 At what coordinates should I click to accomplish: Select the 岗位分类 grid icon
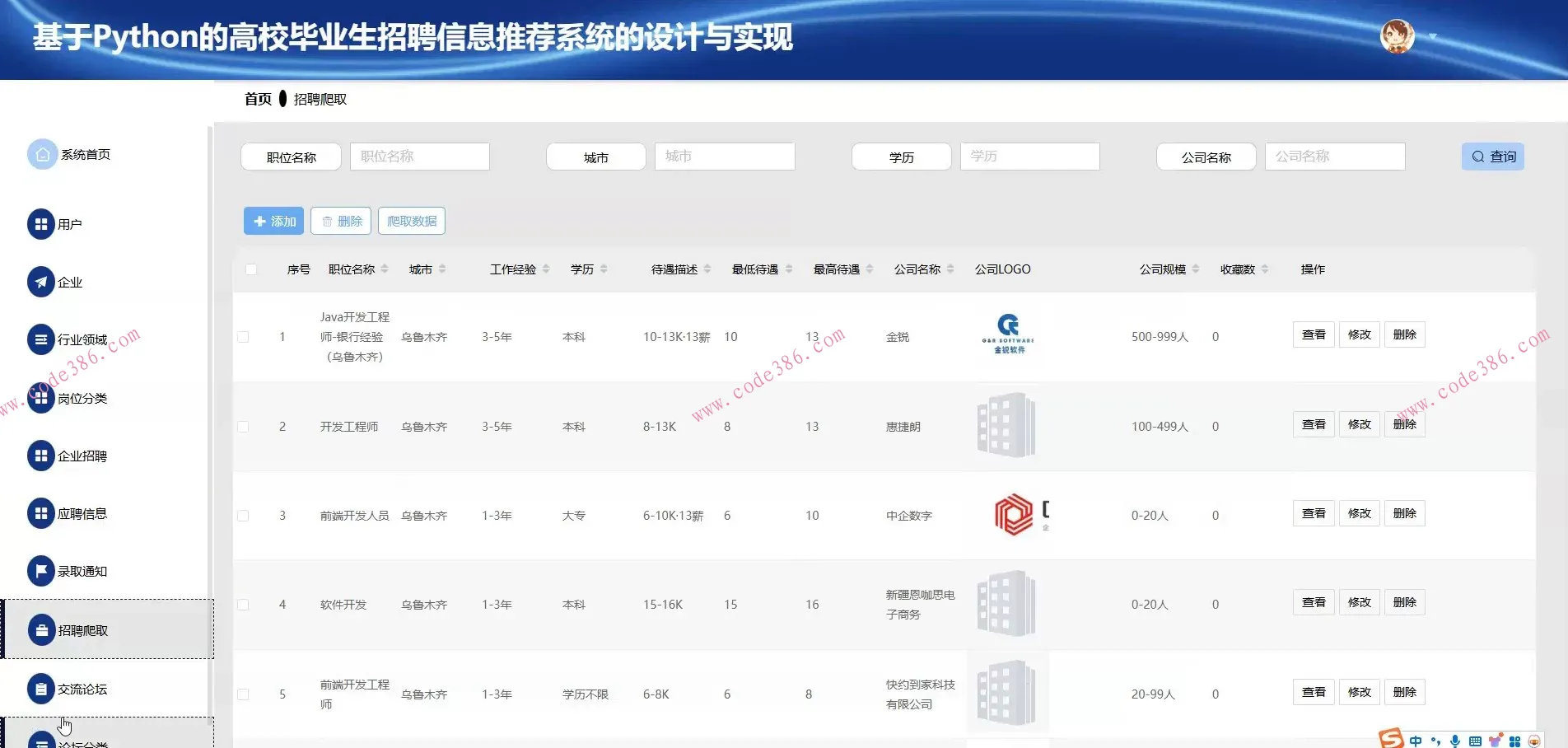pos(41,398)
